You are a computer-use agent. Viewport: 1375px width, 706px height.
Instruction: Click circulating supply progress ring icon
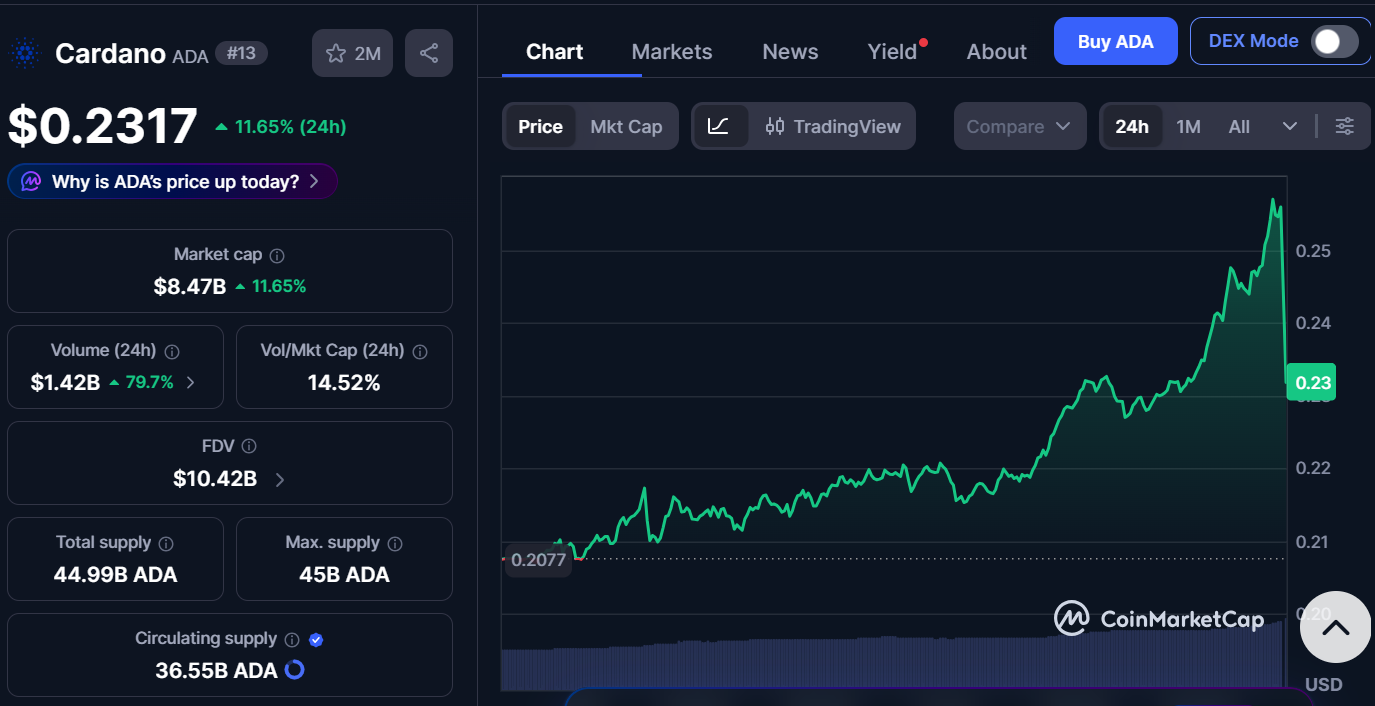(295, 670)
